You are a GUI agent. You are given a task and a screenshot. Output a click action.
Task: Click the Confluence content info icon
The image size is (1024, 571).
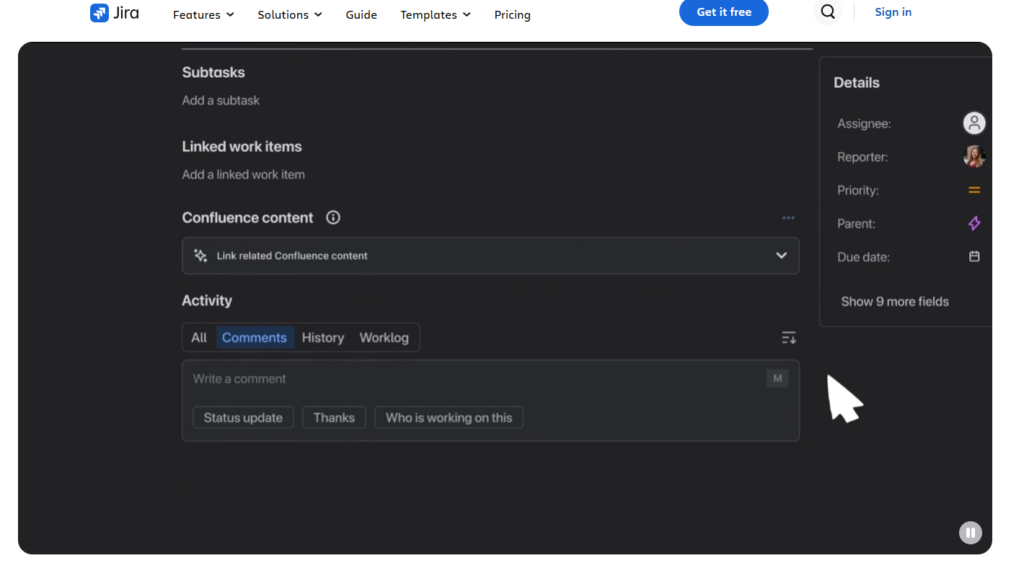pos(333,218)
